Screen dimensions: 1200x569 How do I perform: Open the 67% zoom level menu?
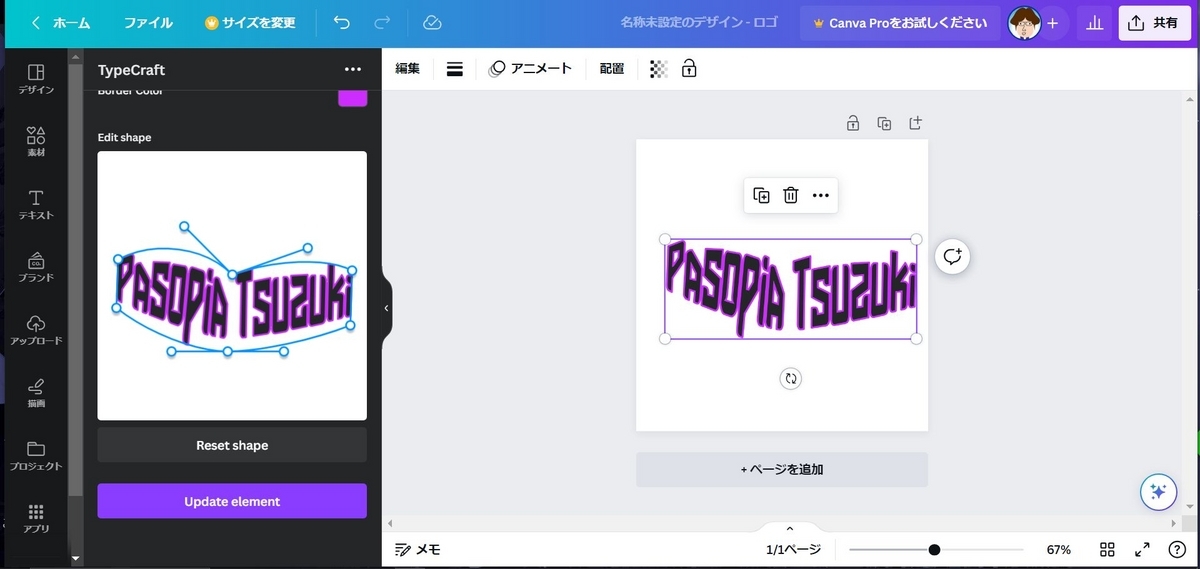pos(1059,549)
